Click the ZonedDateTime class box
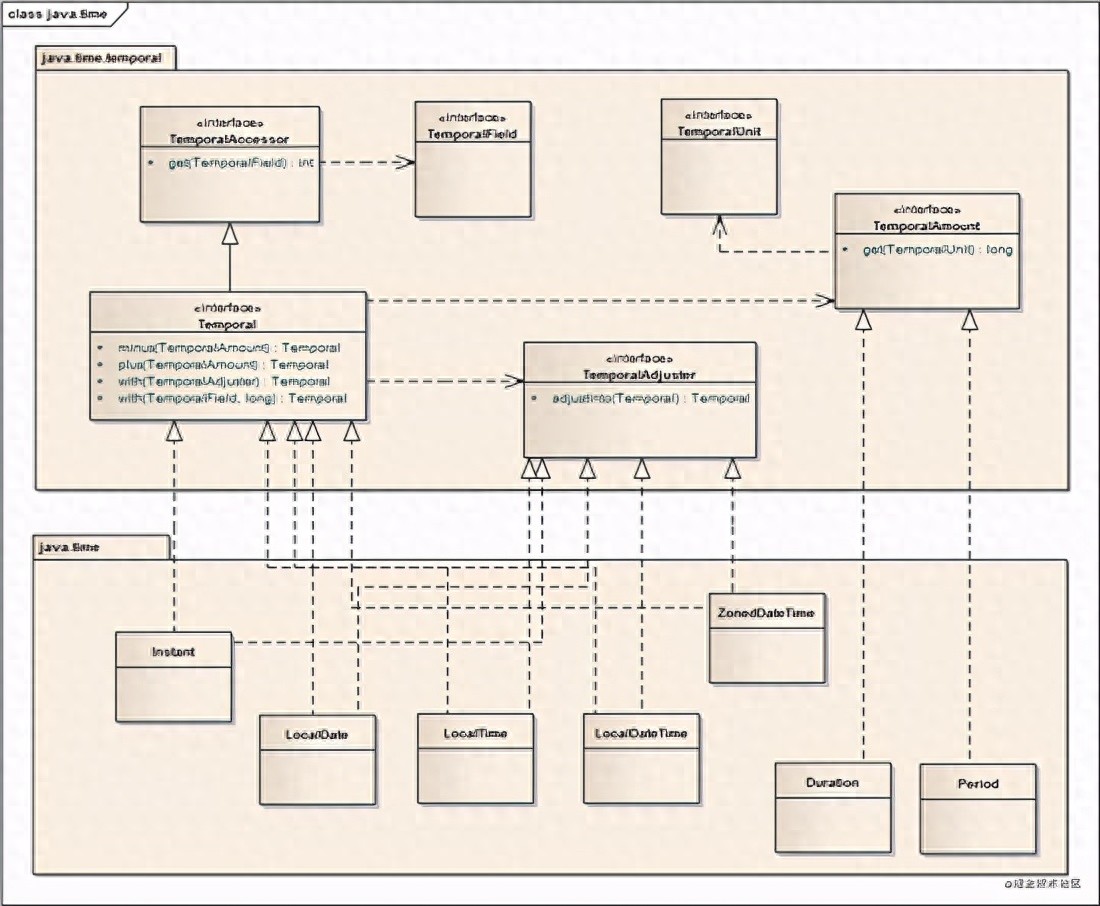This screenshot has height=906, width=1100. 767,639
